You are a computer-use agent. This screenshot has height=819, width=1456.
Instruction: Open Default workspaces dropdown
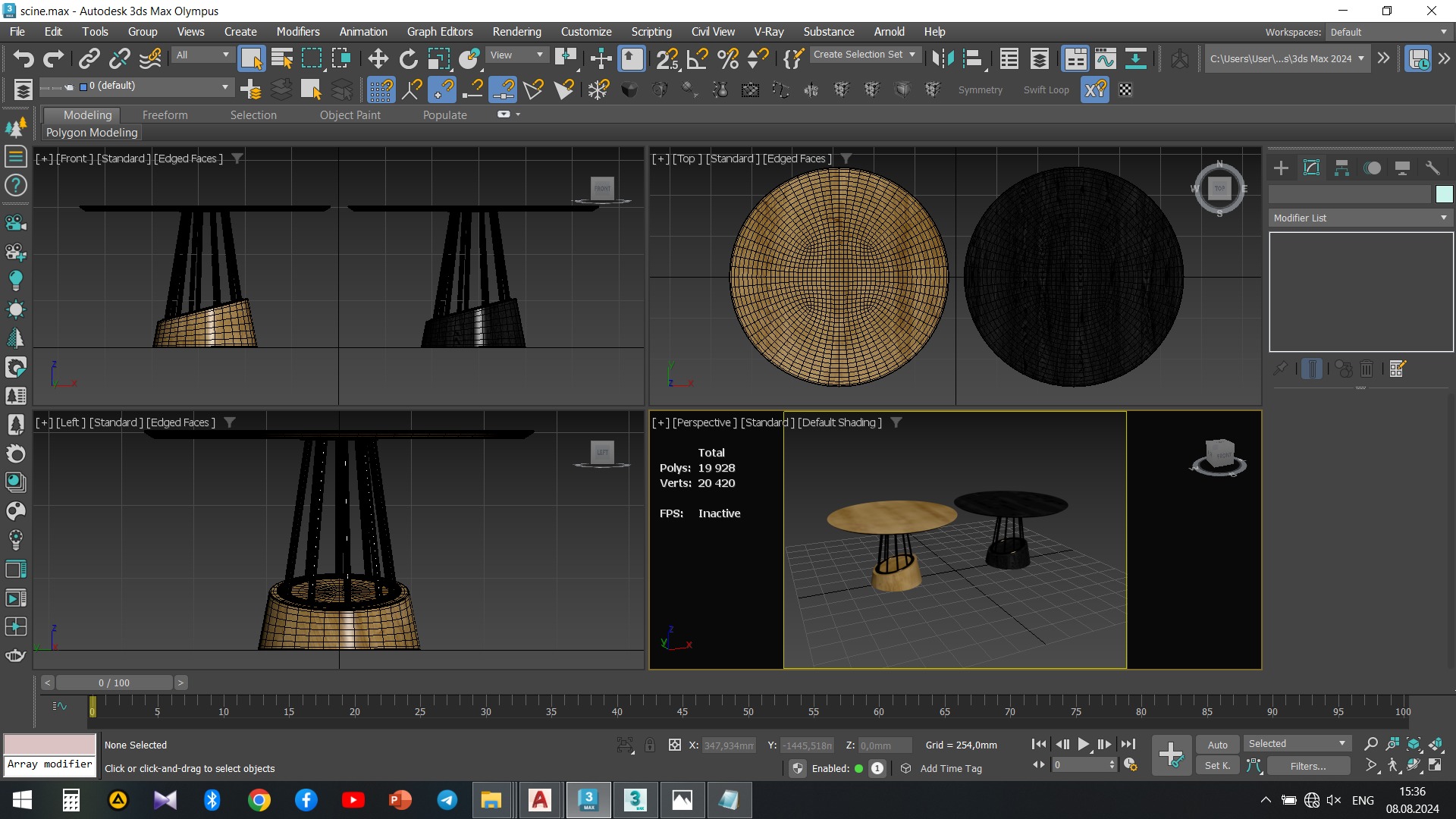tap(1388, 32)
